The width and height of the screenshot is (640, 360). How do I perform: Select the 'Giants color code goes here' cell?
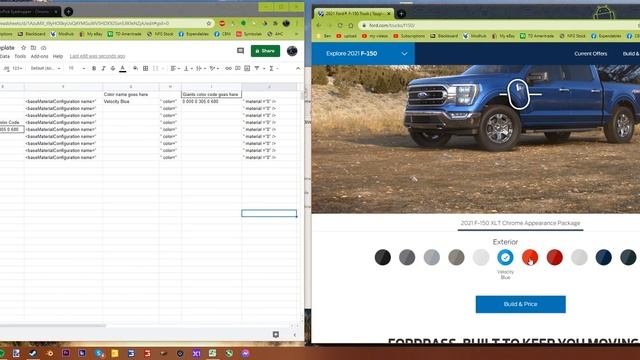[211, 94]
